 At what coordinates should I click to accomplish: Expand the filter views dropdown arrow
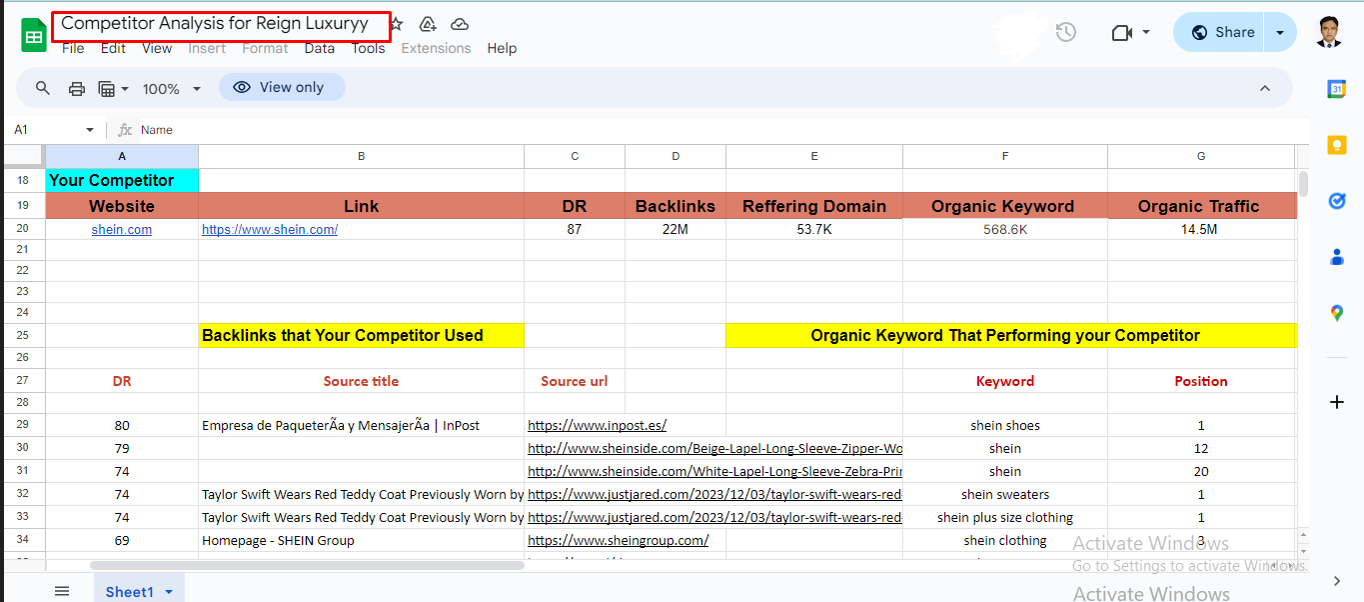125,89
